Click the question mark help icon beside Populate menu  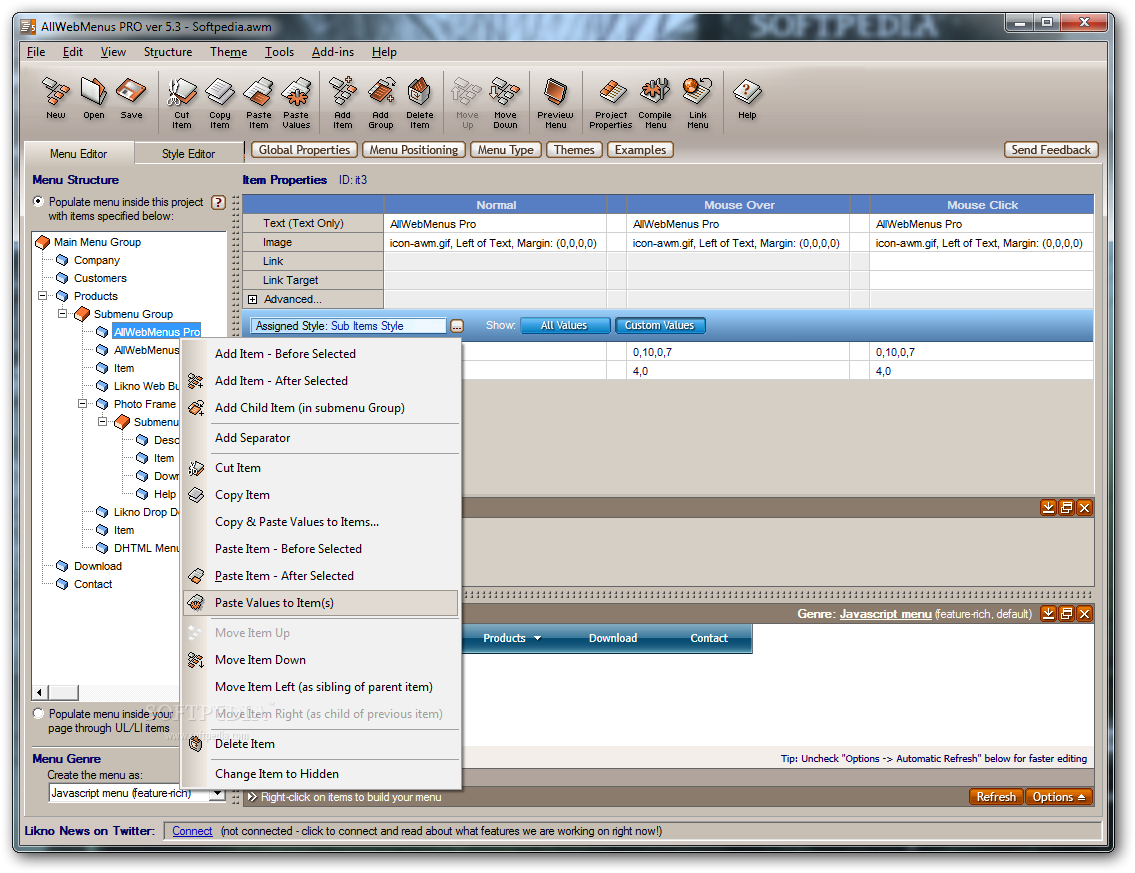(219, 203)
